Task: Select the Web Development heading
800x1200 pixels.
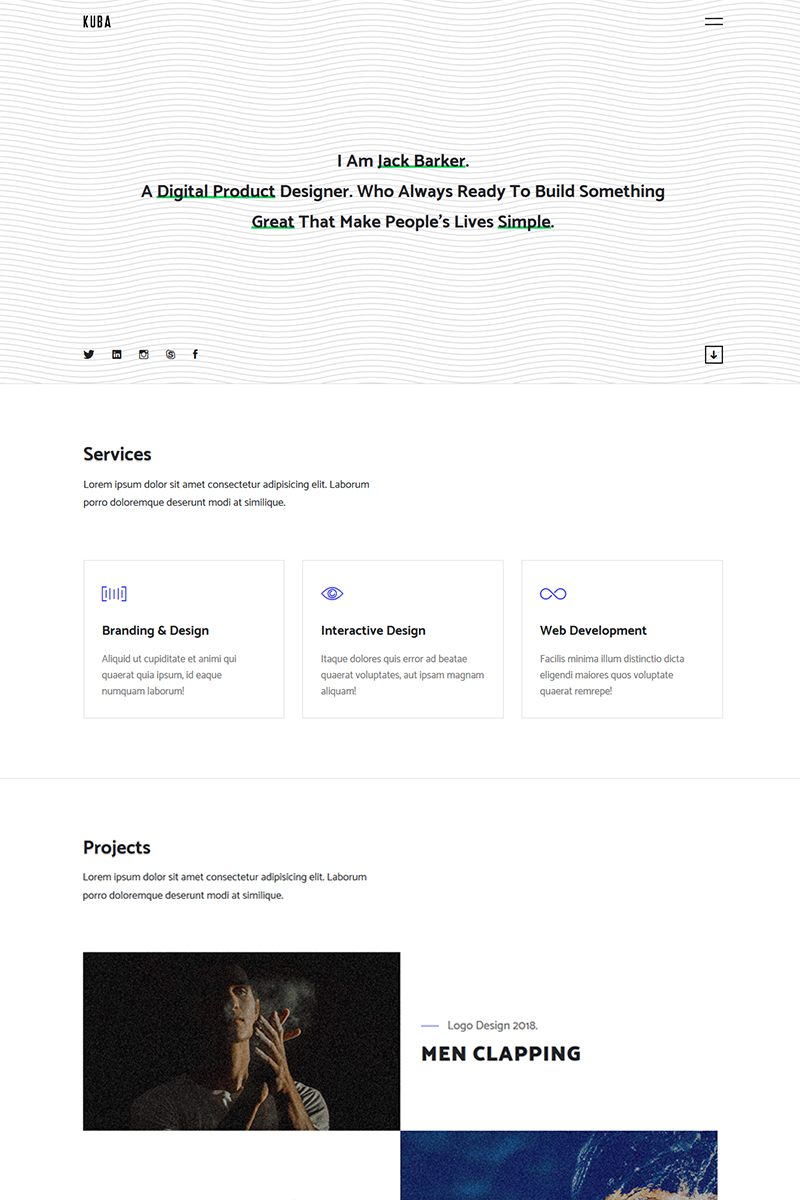Action: coord(593,631)
